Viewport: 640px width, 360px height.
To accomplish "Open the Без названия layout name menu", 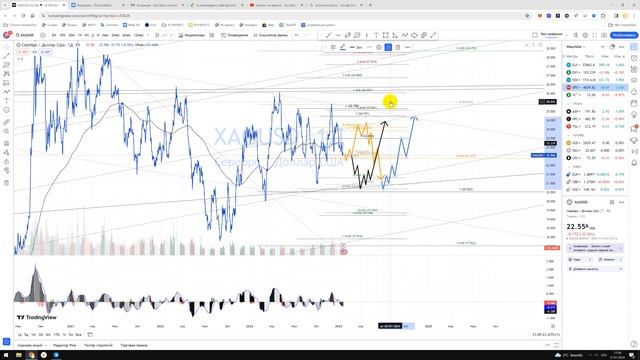I will click(550, 35).
